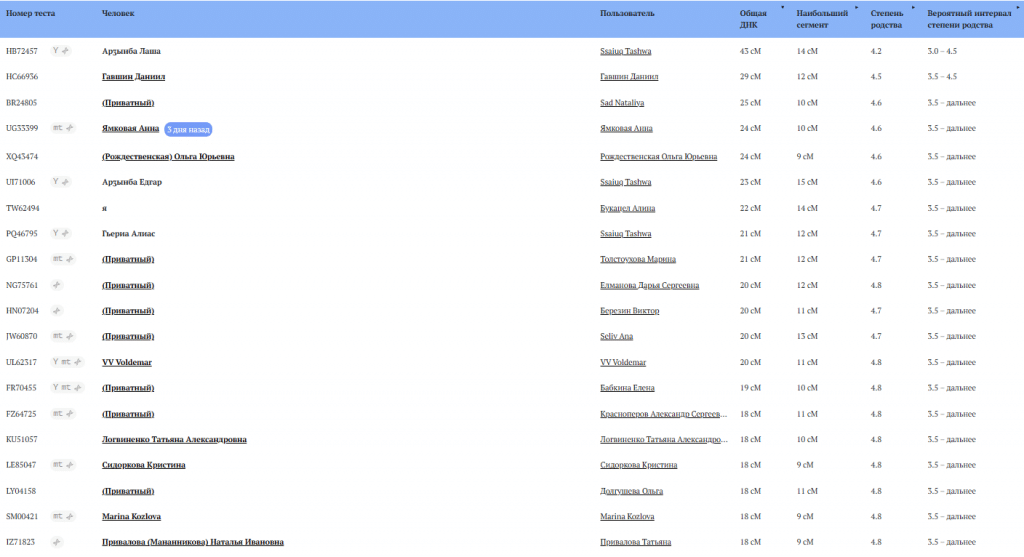Screen dimensions: 1024x557
Task: Click the 'Пользователь' column header
Action: (x=627, y=15)
